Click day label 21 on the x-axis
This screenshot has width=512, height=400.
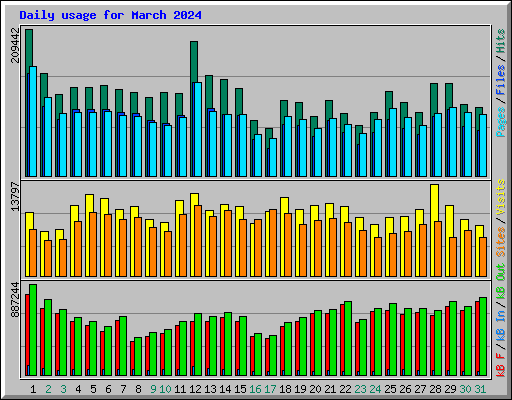[330, 389]
